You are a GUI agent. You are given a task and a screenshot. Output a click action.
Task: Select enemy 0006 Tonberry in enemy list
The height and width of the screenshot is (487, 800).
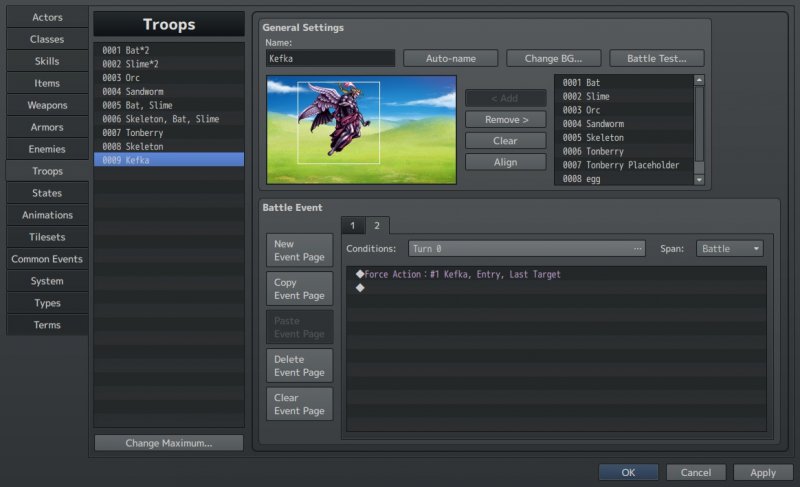pos(624,151)
